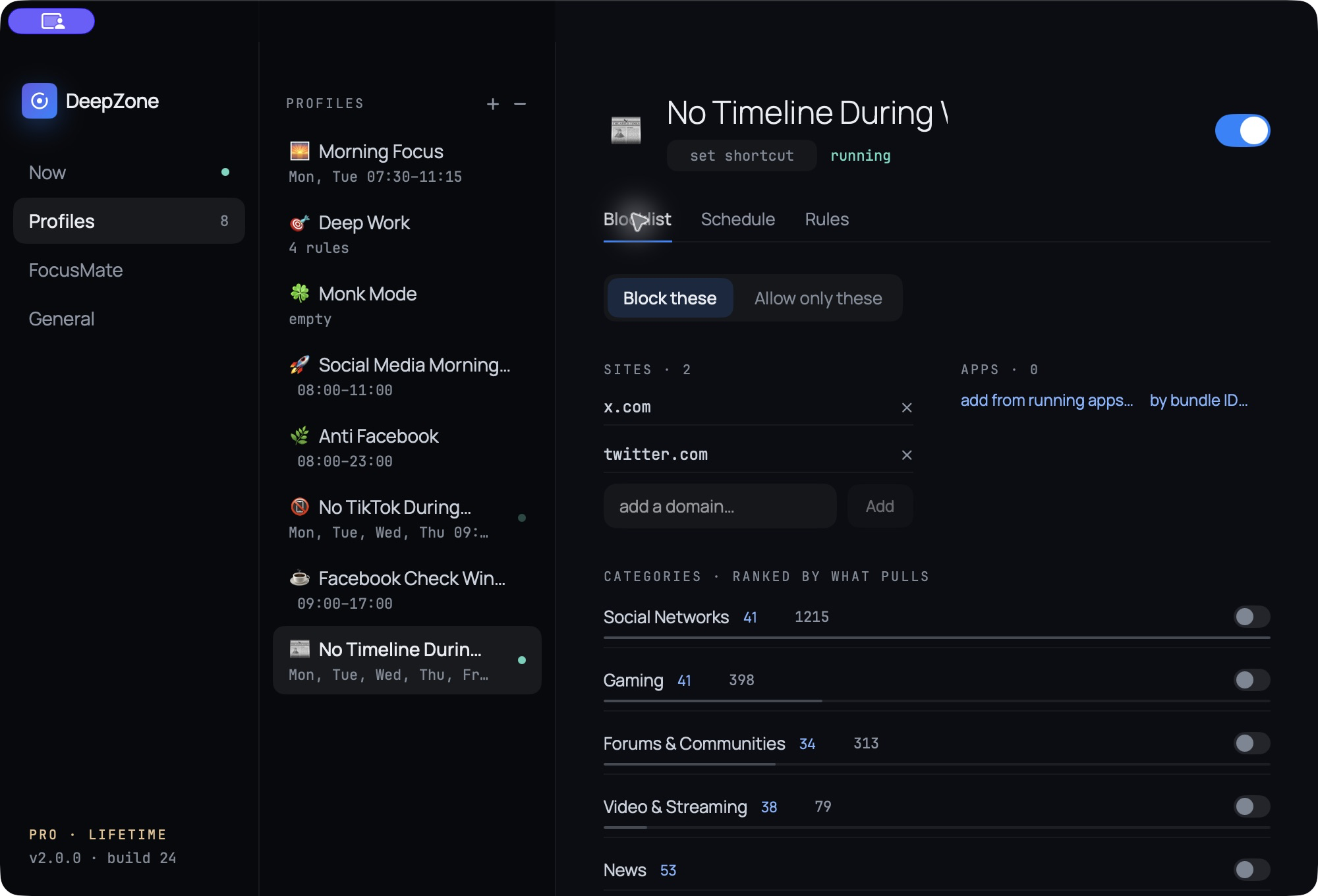
Task: Enable the Forums & Communities toggle
Action: 1251,743
